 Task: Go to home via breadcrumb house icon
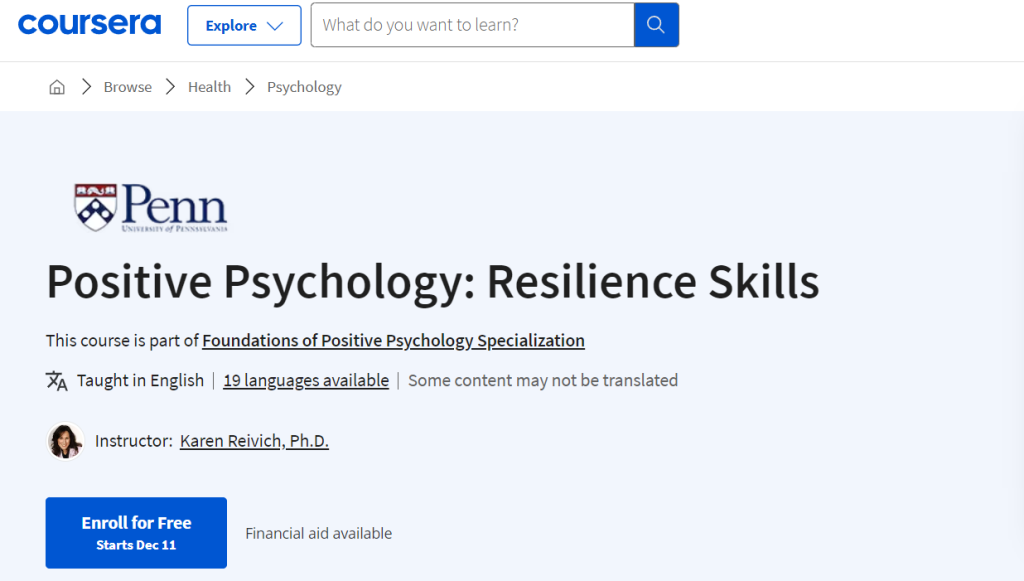[57, 87]
